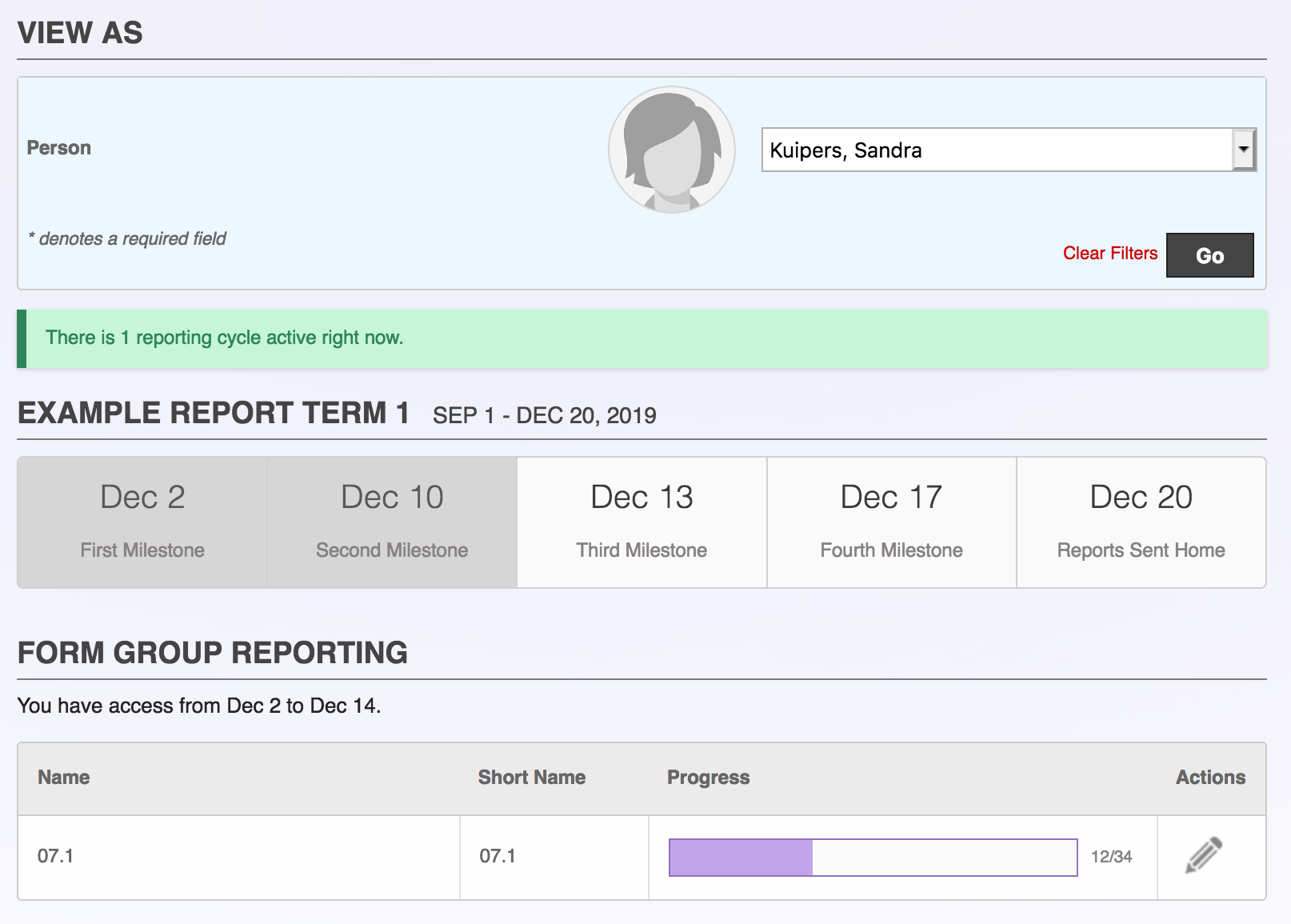Click the 07.1 entry in the Name column

[56, 856]
